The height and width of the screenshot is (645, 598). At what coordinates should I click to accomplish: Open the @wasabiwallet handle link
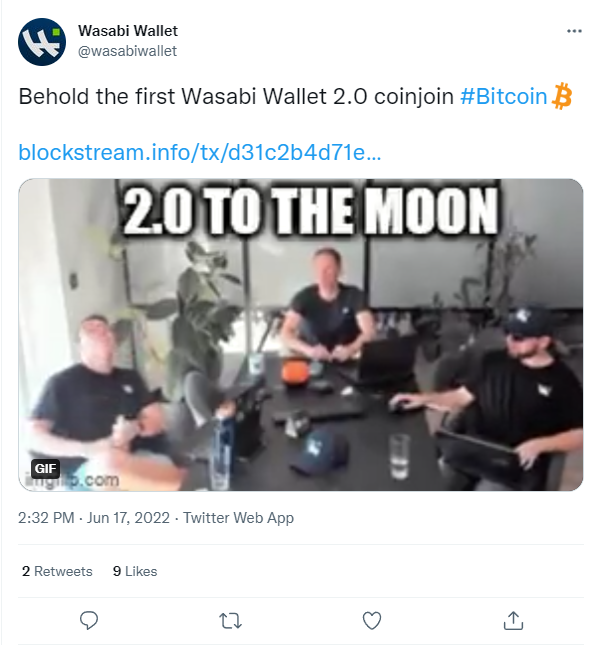(x=127, y=51)
